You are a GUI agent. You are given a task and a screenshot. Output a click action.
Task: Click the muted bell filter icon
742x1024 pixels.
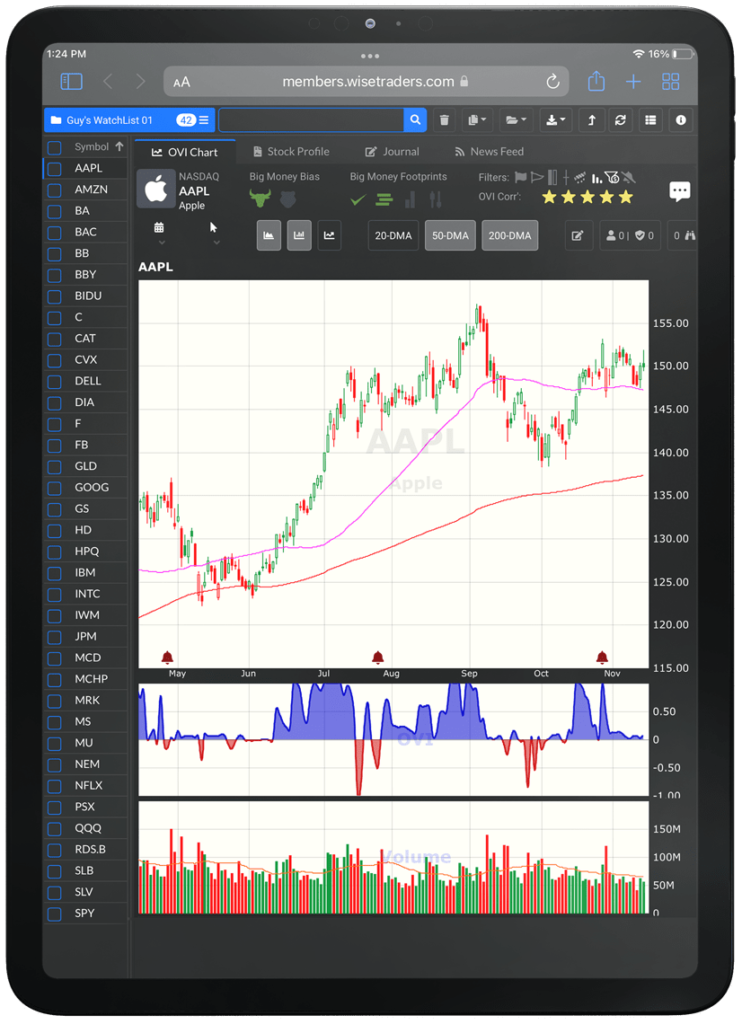(x=628, y=177)
